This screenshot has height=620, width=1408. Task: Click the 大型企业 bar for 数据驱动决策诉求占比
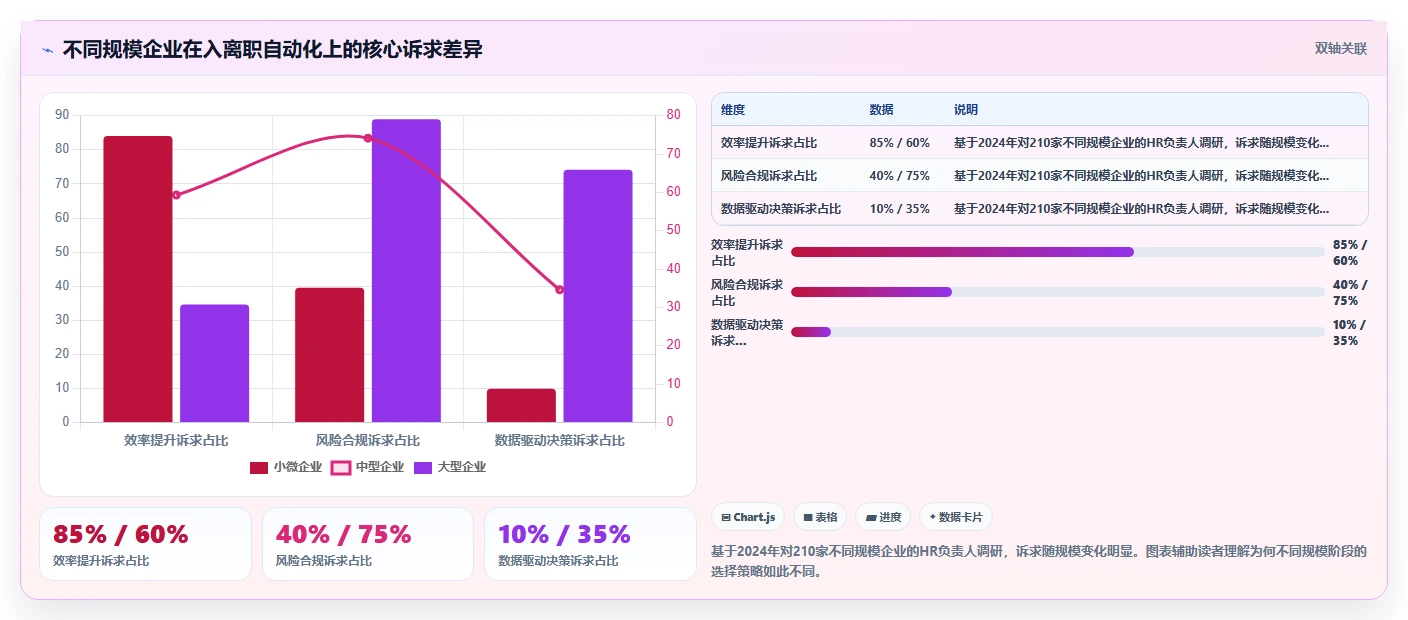click(x=598, y=296)
